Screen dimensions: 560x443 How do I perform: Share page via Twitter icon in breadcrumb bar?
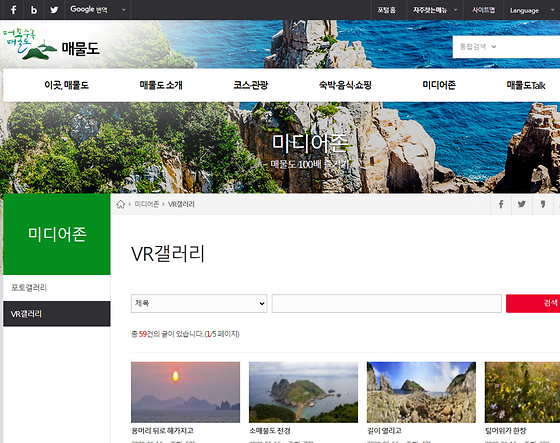pos(522,204)
